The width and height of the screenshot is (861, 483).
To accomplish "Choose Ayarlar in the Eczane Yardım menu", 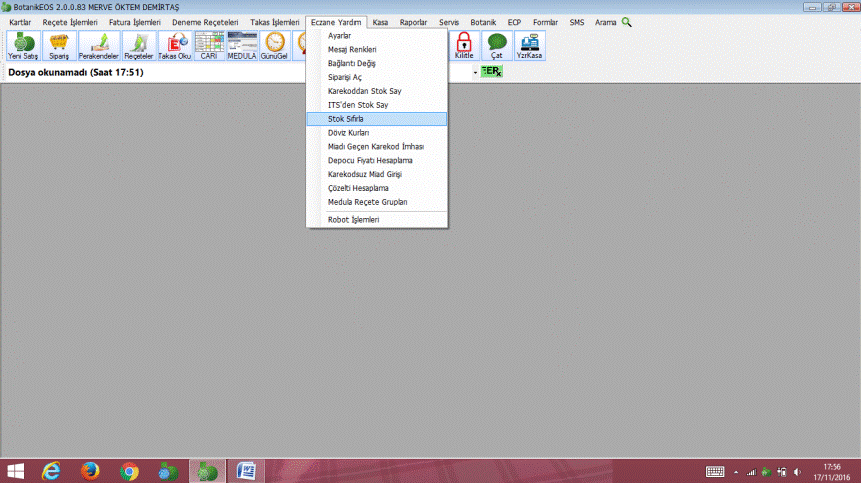I will (339, 35).
